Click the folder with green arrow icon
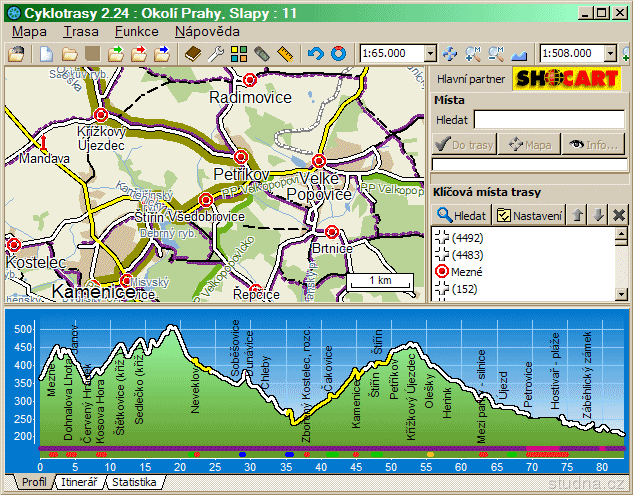The image size is (633, 495). point(115,53)
